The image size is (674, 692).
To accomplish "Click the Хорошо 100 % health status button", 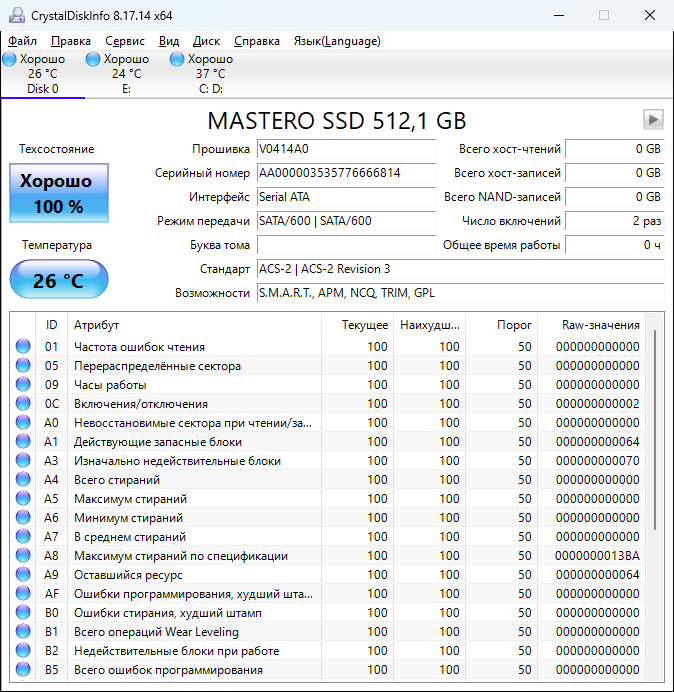I will tap(59, 193).
